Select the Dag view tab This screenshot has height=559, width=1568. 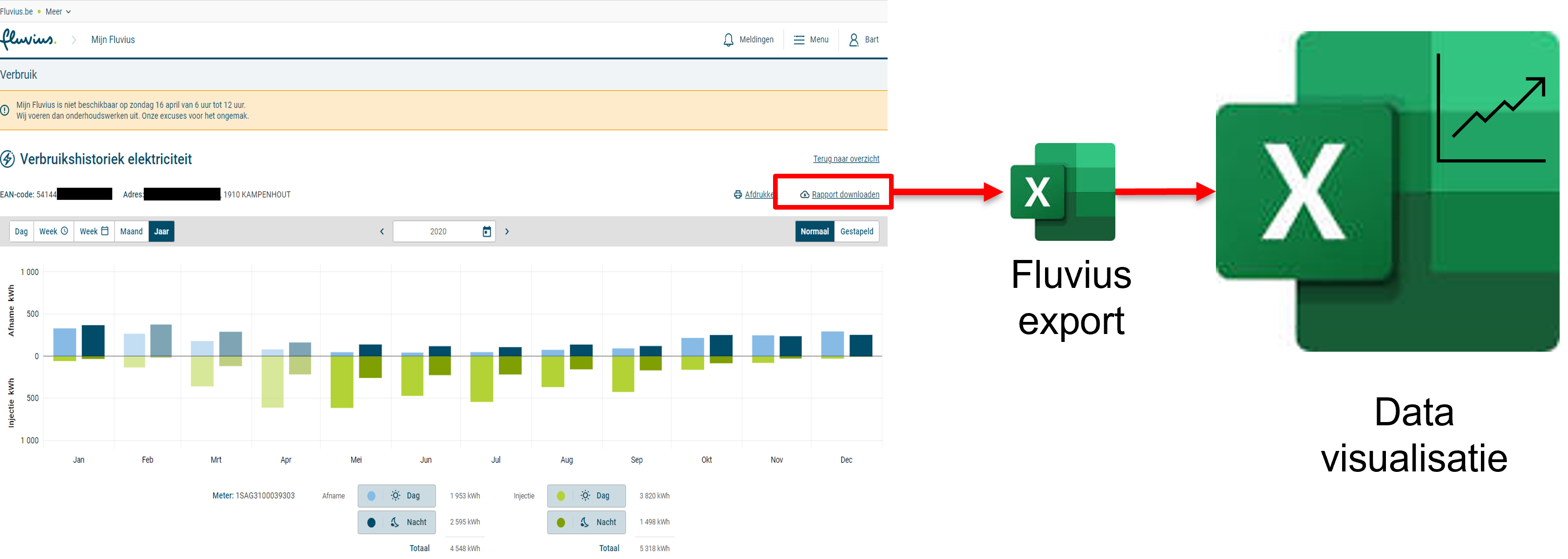click(x=21, y=232)
